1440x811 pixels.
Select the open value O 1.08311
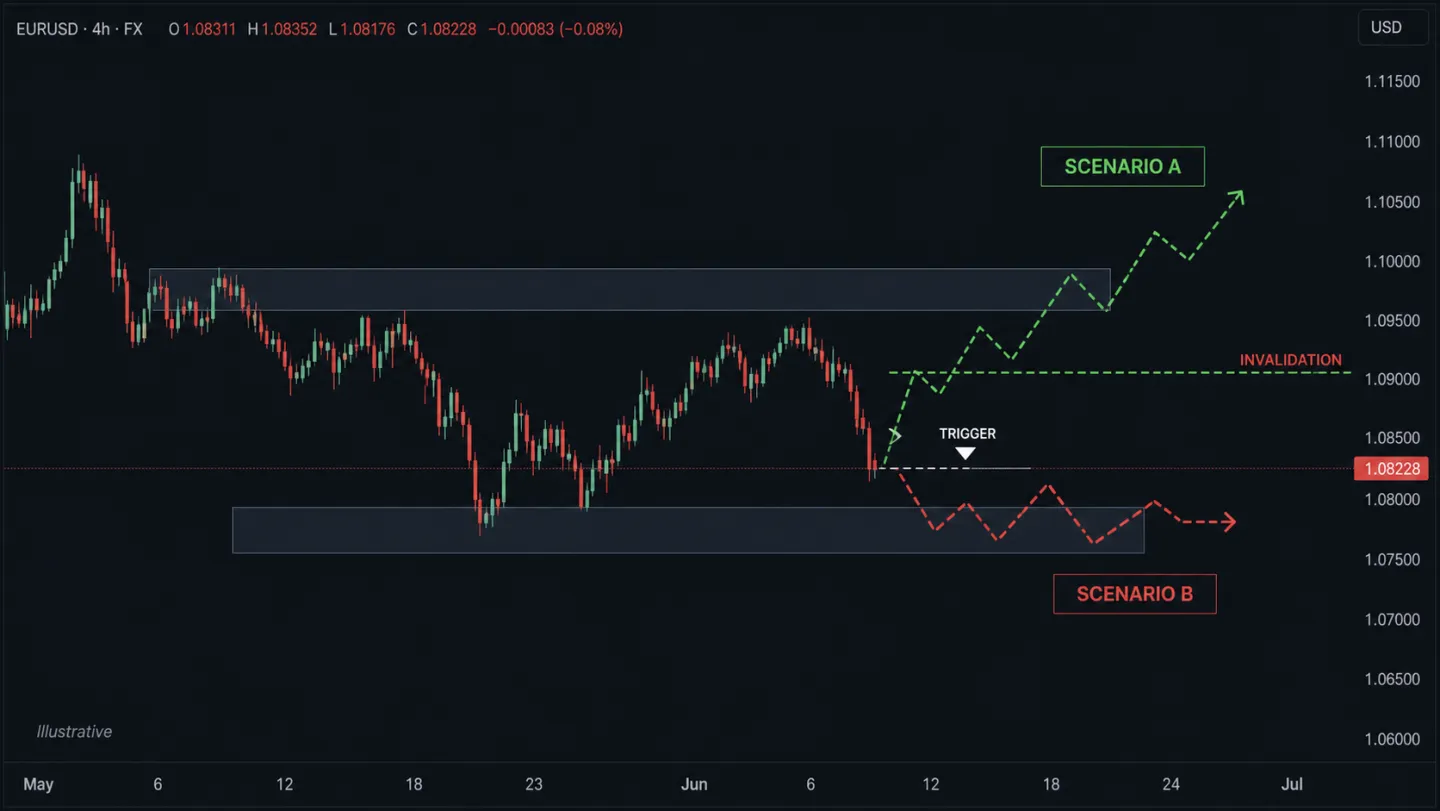click(x=202, y=30)
